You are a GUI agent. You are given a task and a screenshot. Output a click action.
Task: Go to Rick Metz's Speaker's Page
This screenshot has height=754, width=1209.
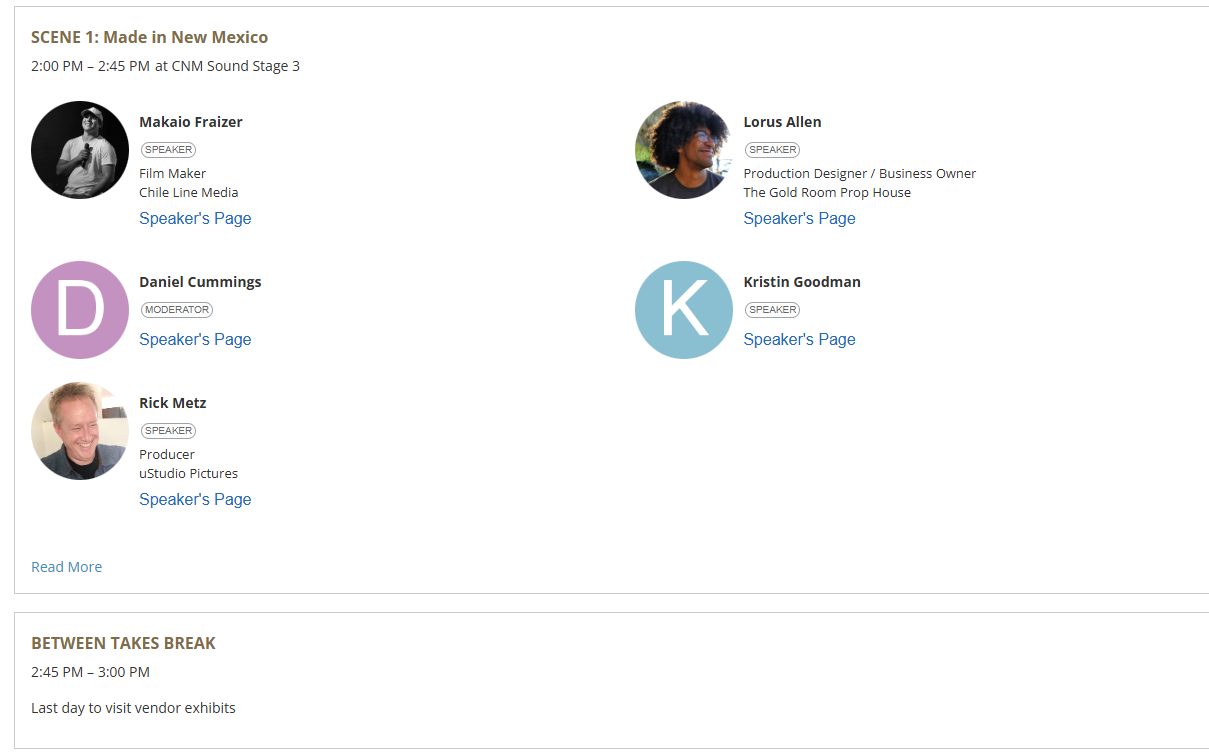coord(195,499)
